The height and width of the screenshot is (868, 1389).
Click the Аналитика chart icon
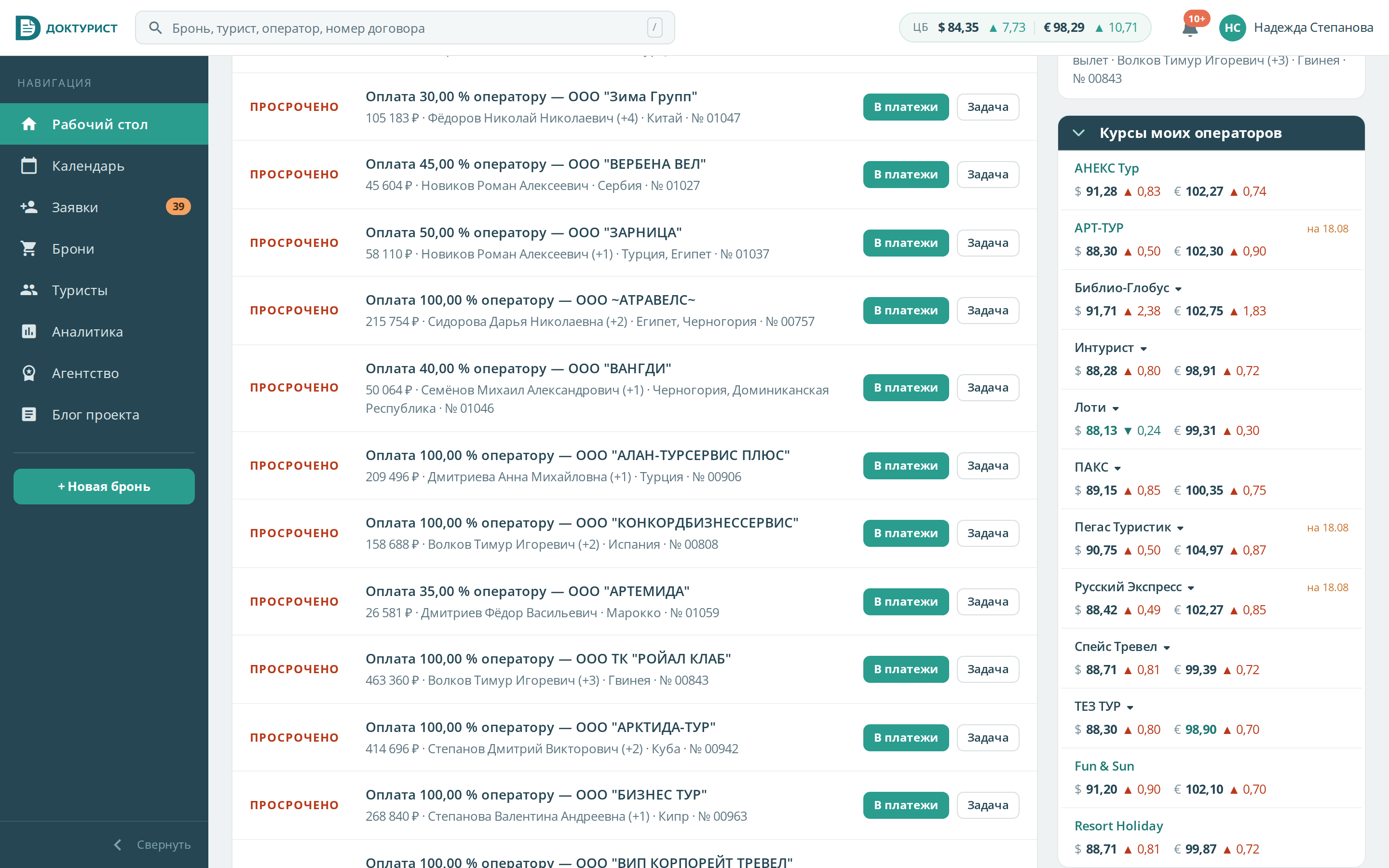(x=29, y=331)
